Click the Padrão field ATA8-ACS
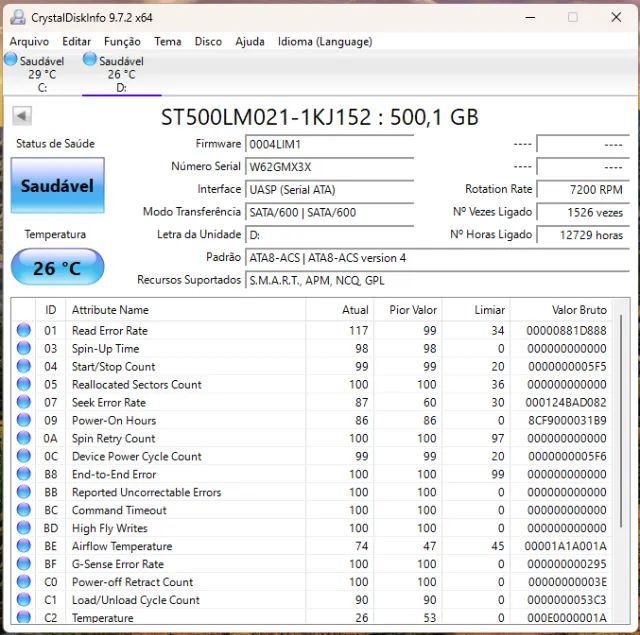This screenshot has height=635, width=640. click(x=437, y=258)
